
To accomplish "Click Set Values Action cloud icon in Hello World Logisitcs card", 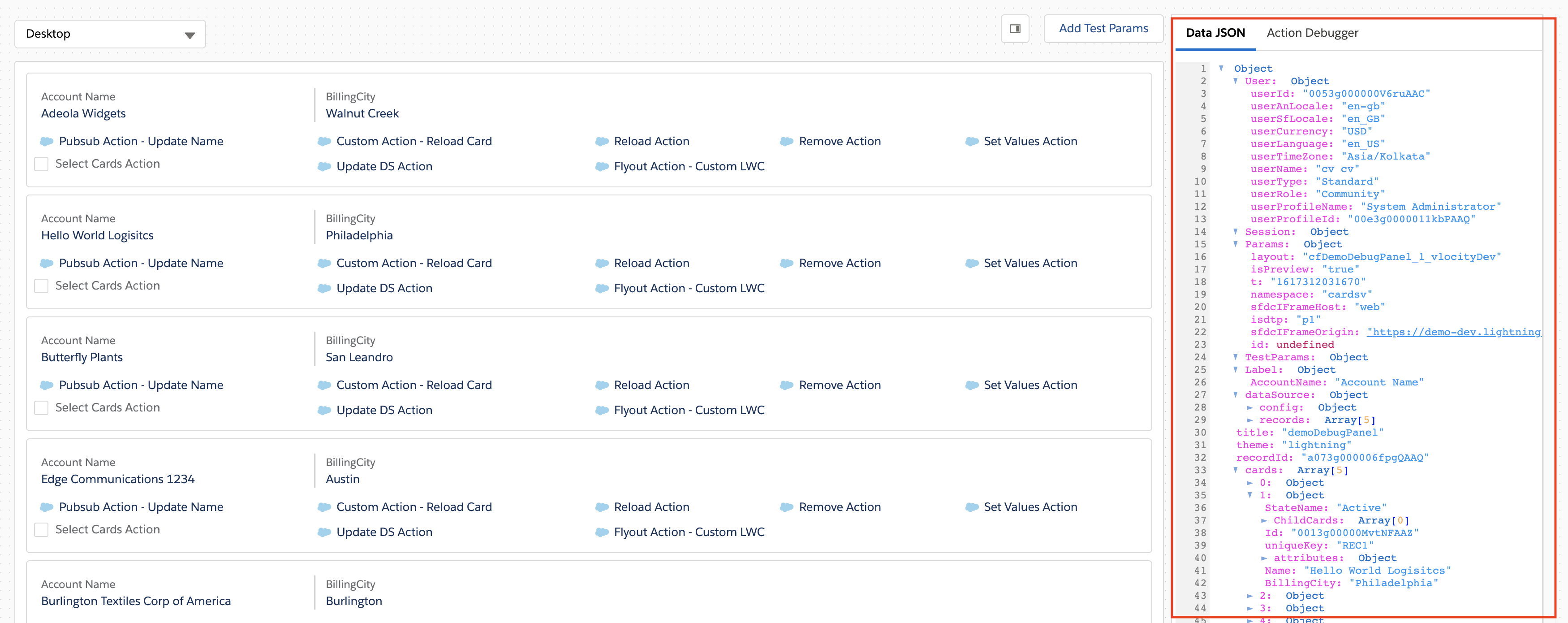I will click(x=972, y=263).
